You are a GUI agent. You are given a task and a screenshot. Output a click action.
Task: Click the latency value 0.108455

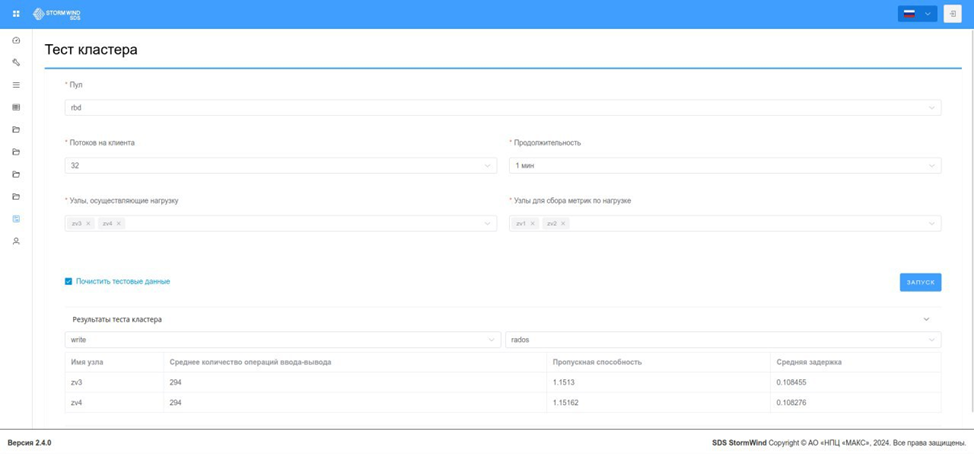[791, 383]
